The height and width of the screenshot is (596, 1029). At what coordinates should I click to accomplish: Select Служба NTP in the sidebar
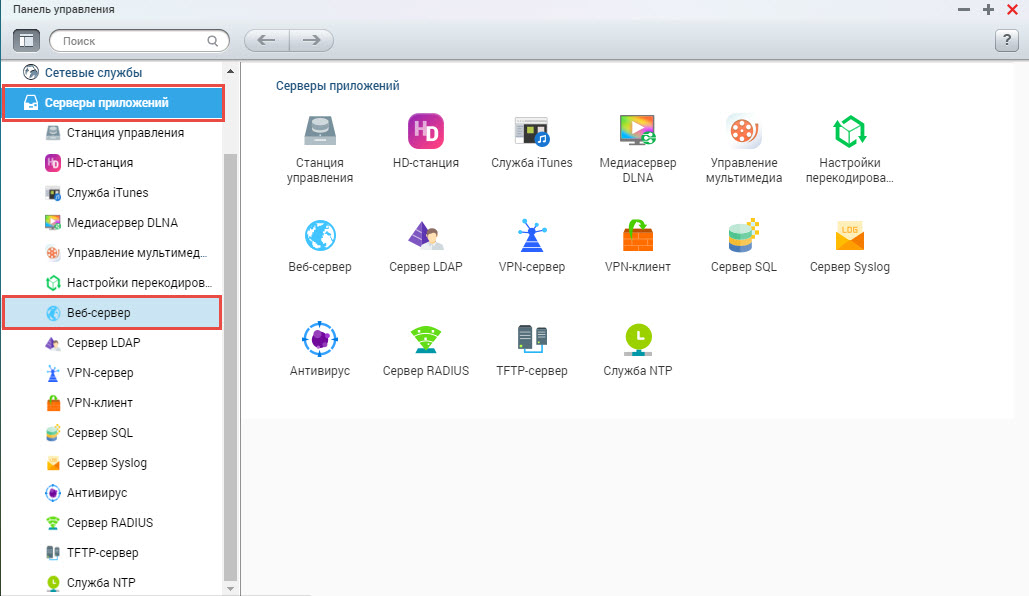coord(113,583)
